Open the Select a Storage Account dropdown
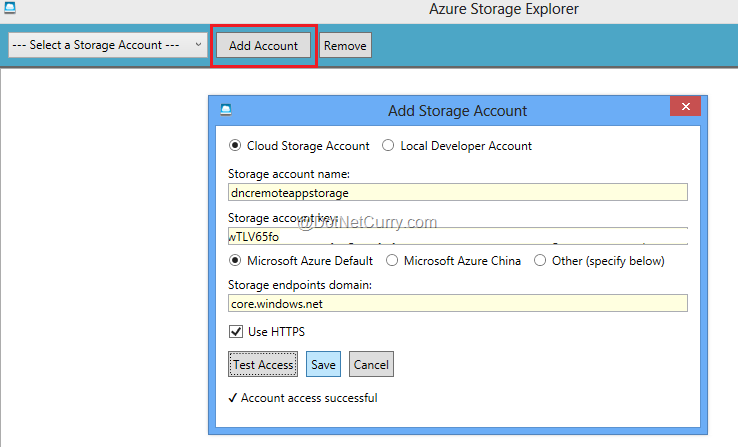This screenshot has height=447, width=738. click(108, 45)
